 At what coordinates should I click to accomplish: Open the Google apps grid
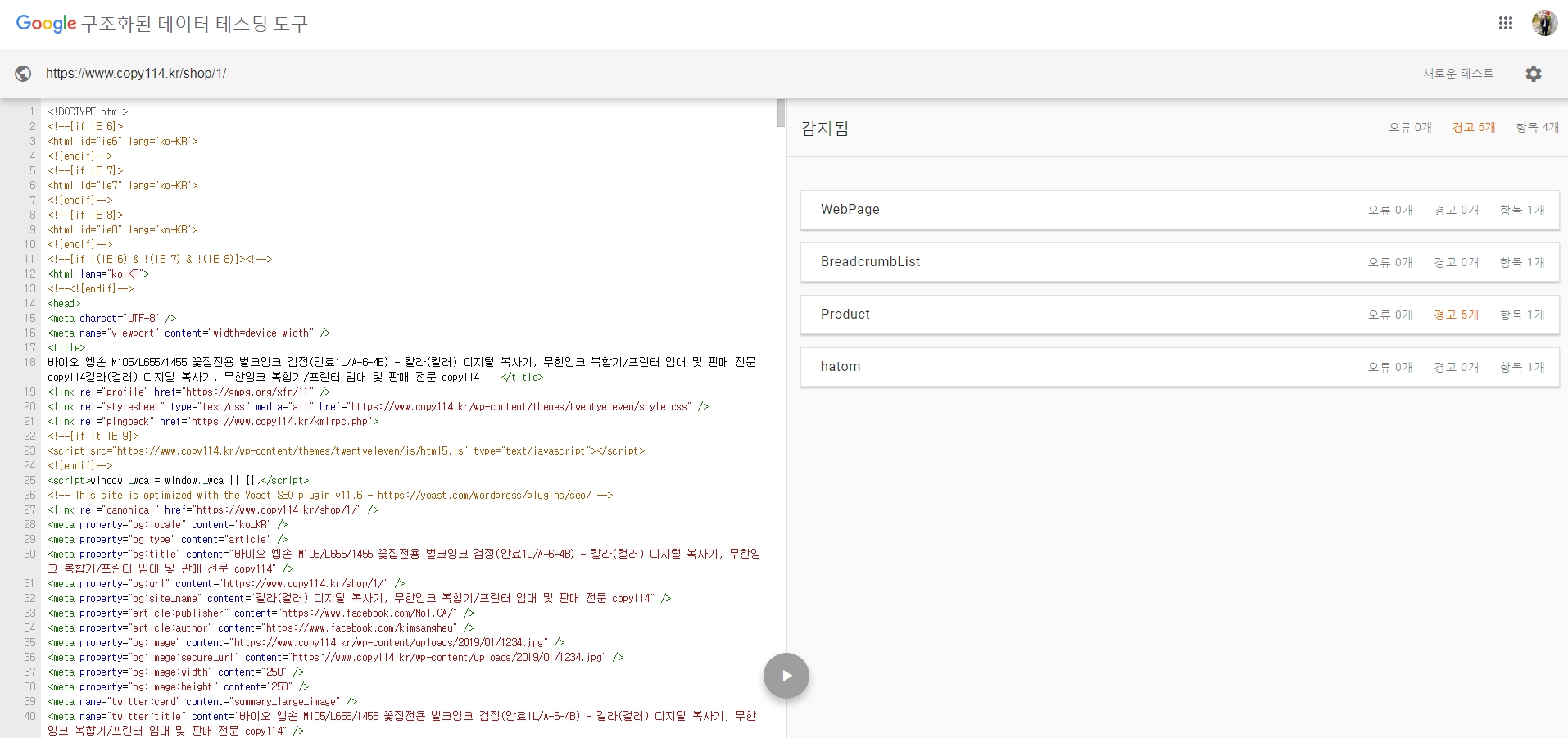coord(1505,24)
